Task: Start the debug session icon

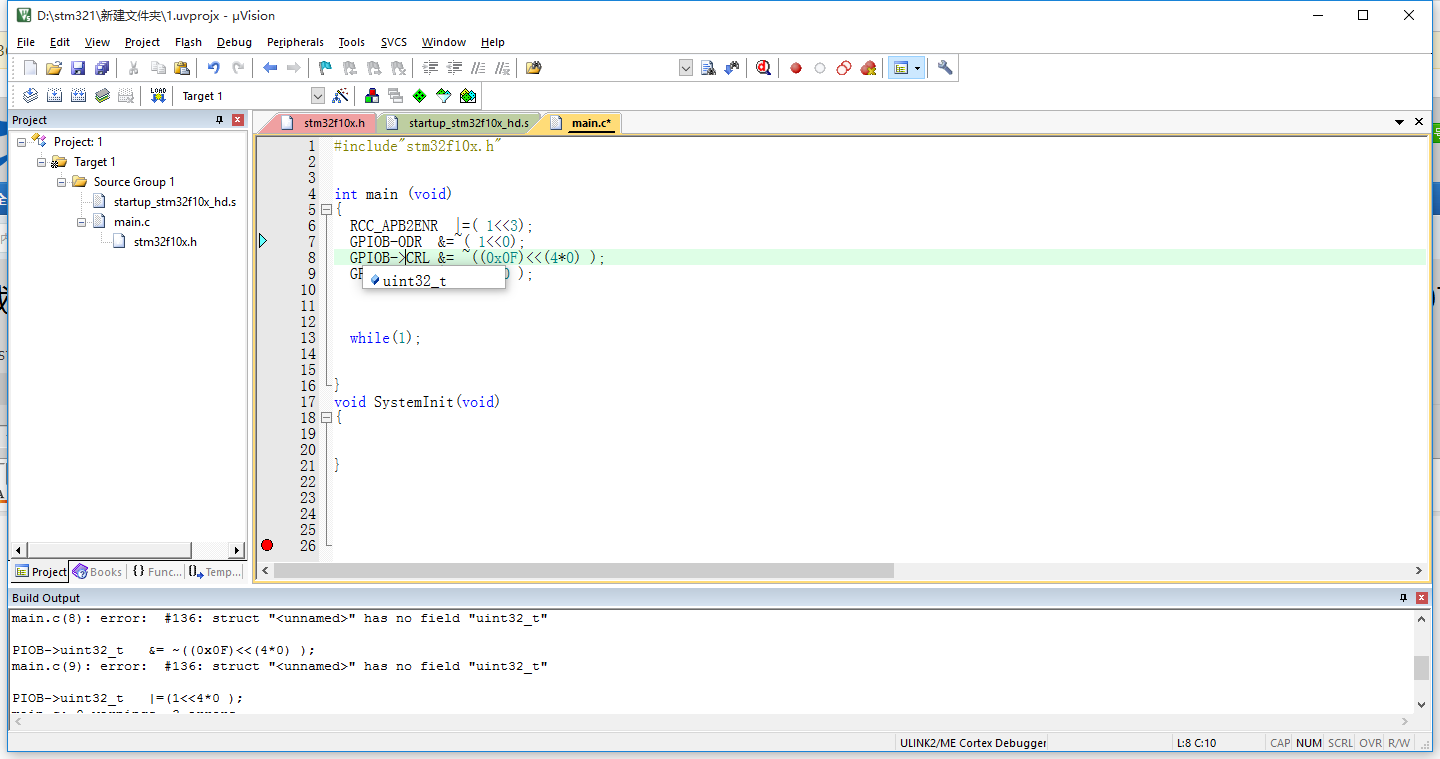Action: tap(763, 68)
